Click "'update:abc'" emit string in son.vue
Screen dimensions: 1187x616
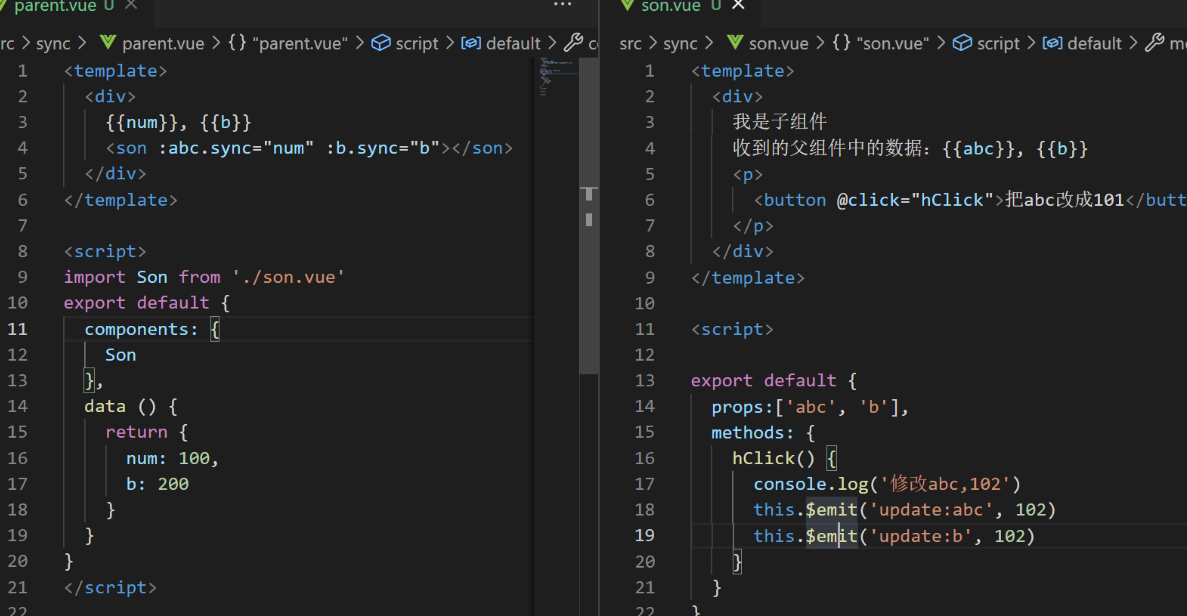[x=931, y=510]
